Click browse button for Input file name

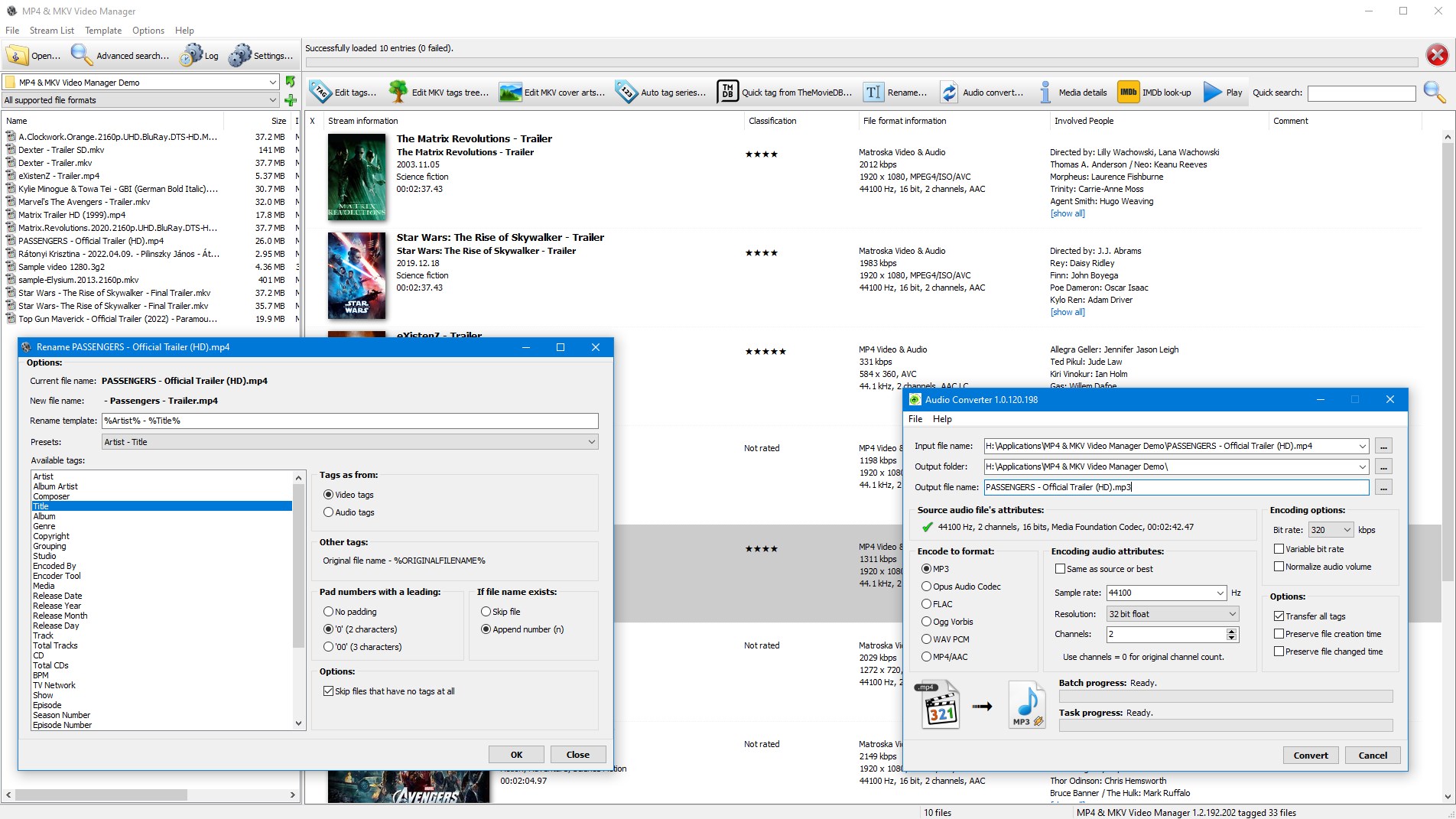click(x=1383, y=446)
